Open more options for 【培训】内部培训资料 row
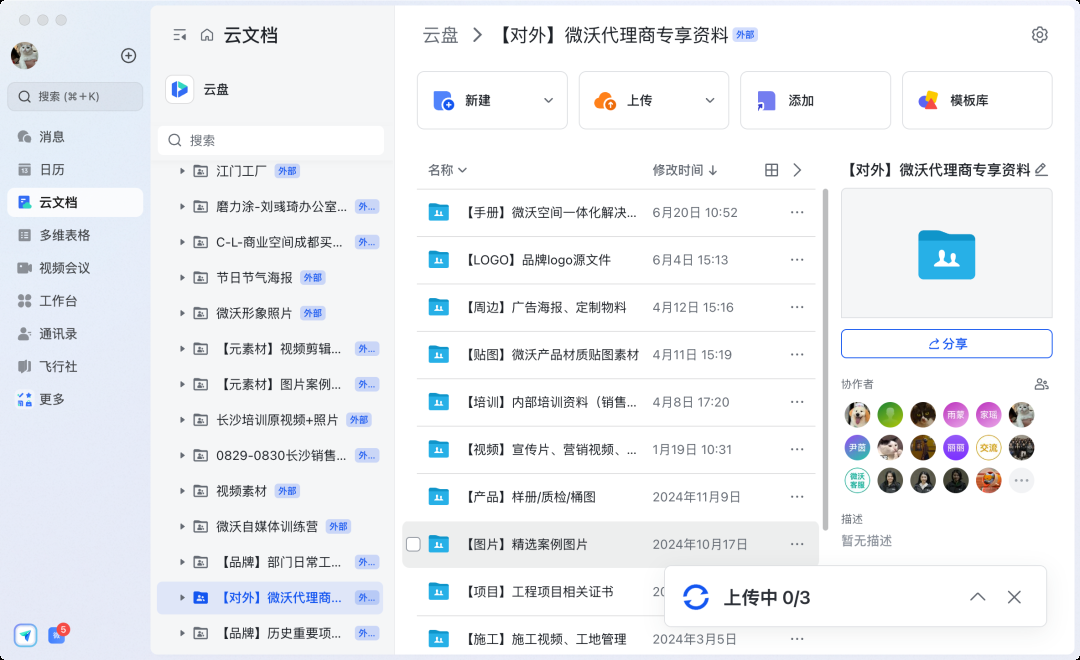 (x=797, y=402)
